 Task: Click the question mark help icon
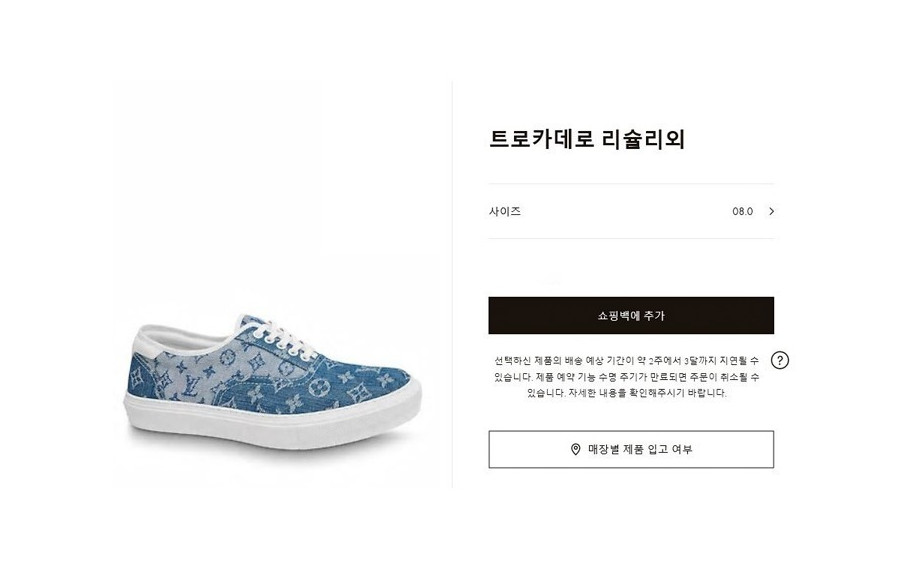[779, 360]
